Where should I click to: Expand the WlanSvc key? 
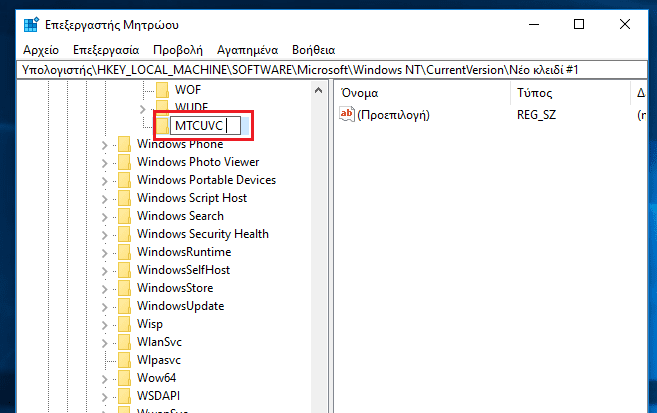104,343
